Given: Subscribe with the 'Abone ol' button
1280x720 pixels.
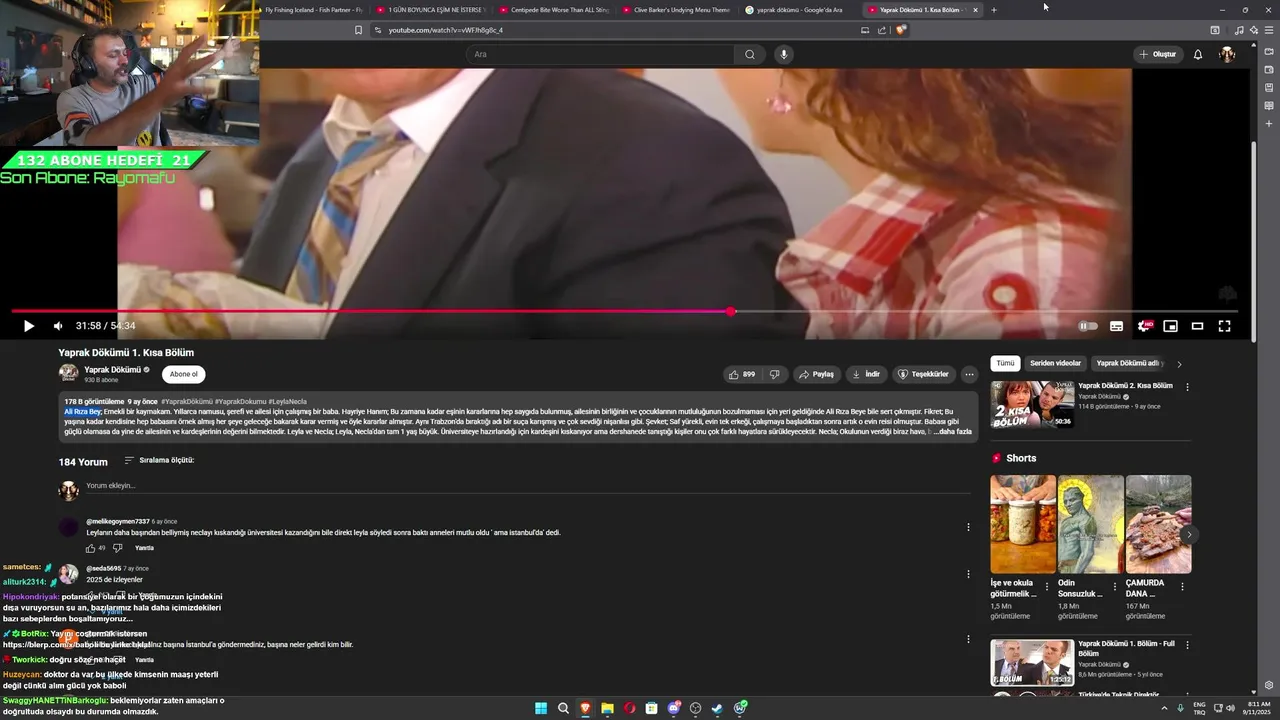Looking at the screenshot, I should [x=183, y=374].
